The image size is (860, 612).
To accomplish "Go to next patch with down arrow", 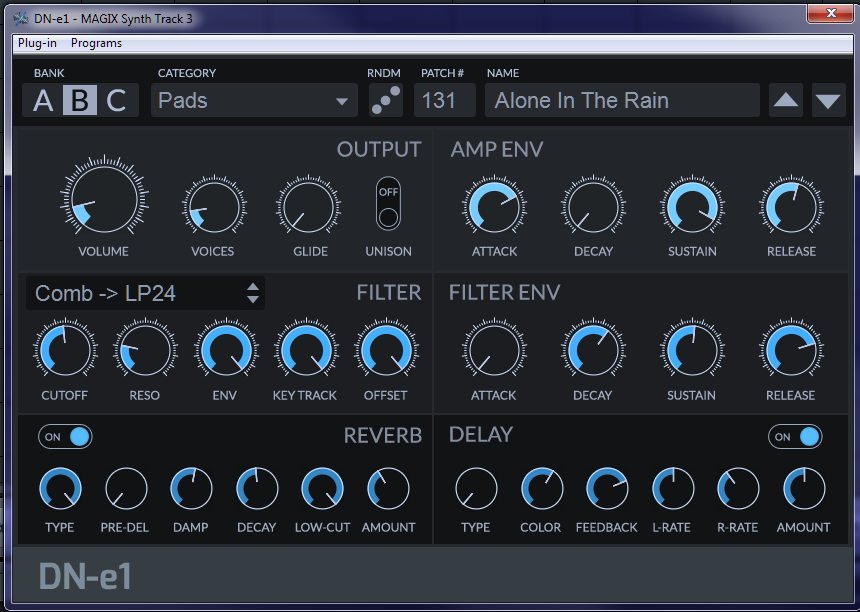I will point(828,100).
